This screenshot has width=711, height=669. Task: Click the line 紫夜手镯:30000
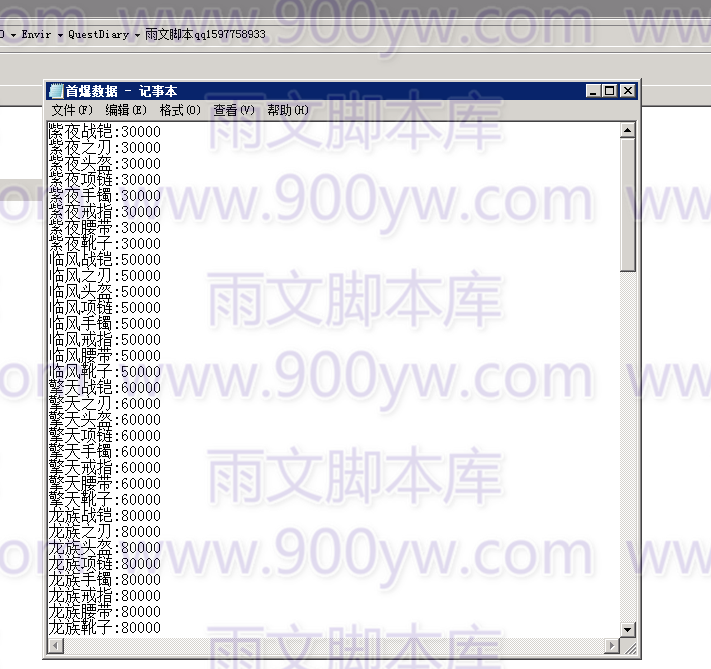pos(105,195)
